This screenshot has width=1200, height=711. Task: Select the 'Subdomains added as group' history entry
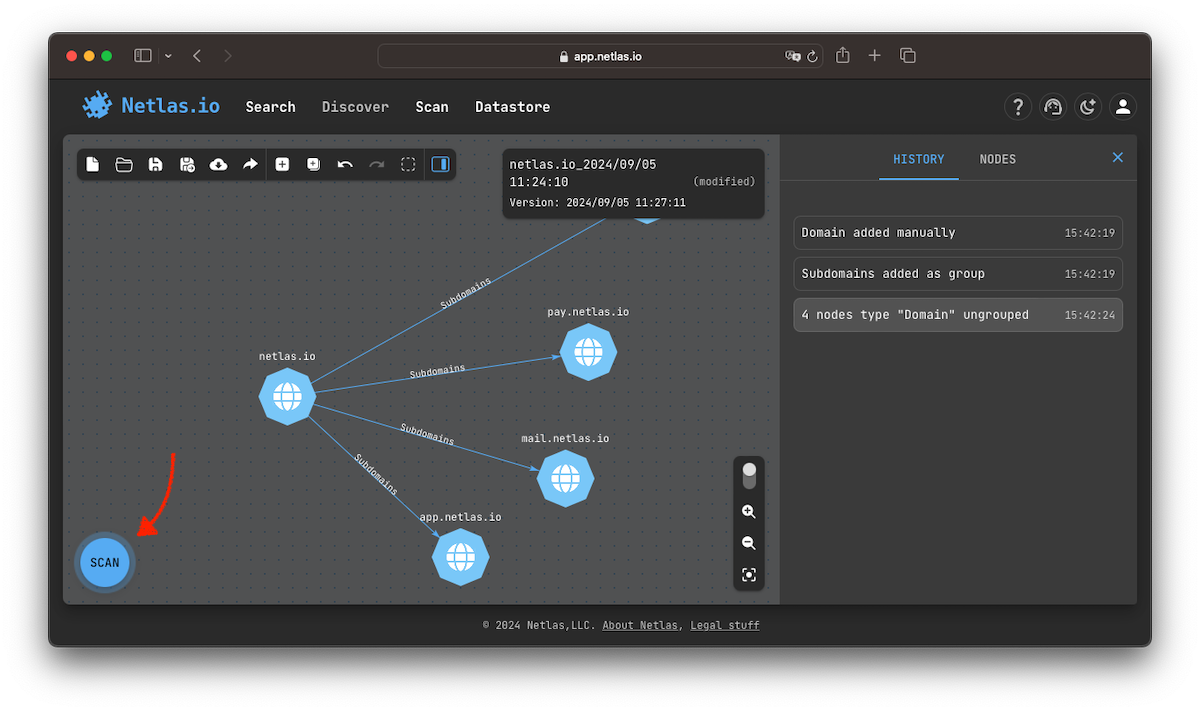pos(958,273)
